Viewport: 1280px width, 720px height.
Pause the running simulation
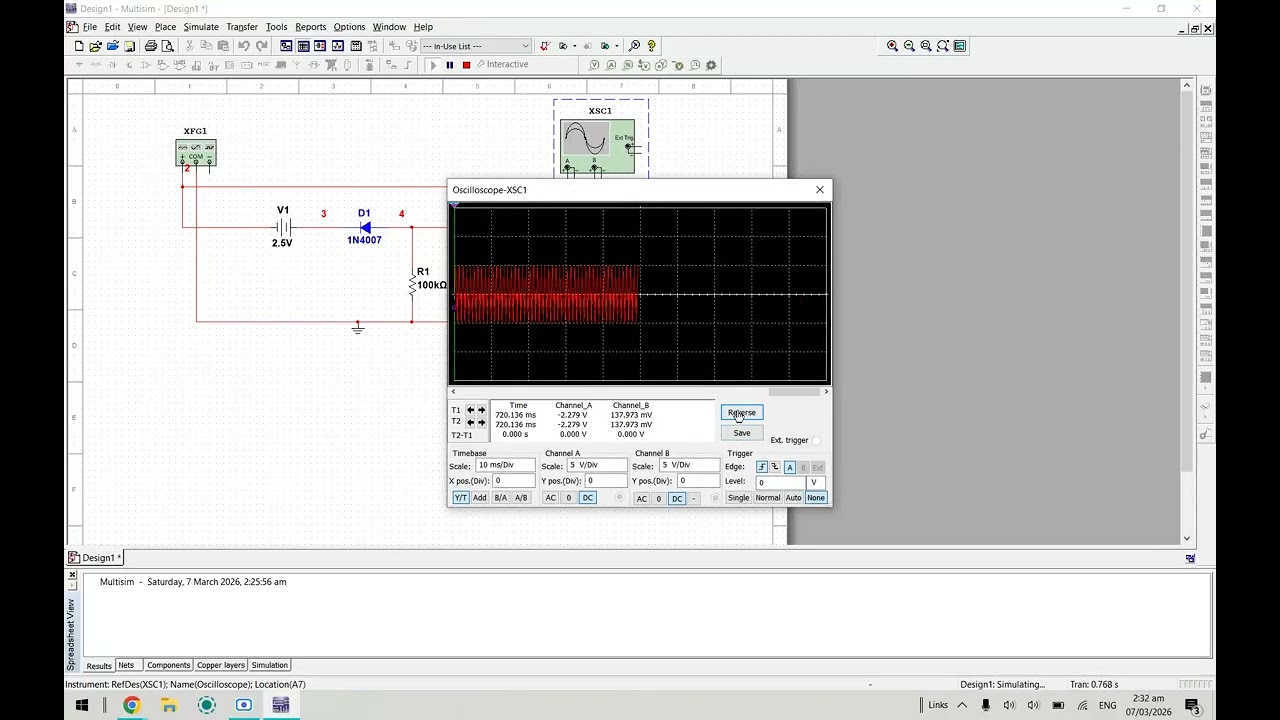pos(450,65)
